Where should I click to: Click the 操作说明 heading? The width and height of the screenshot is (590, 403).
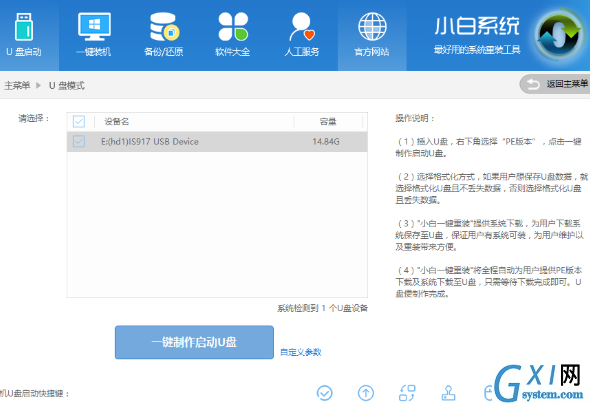pyautogui.click(x=415, y=118)
